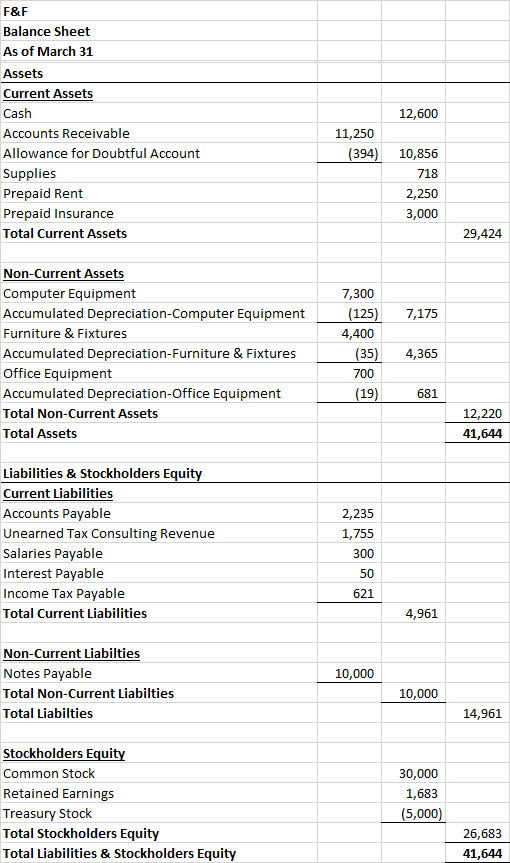Select the Accounts Receivable value 11,250
Screen dimensions: 510x863
354,134
